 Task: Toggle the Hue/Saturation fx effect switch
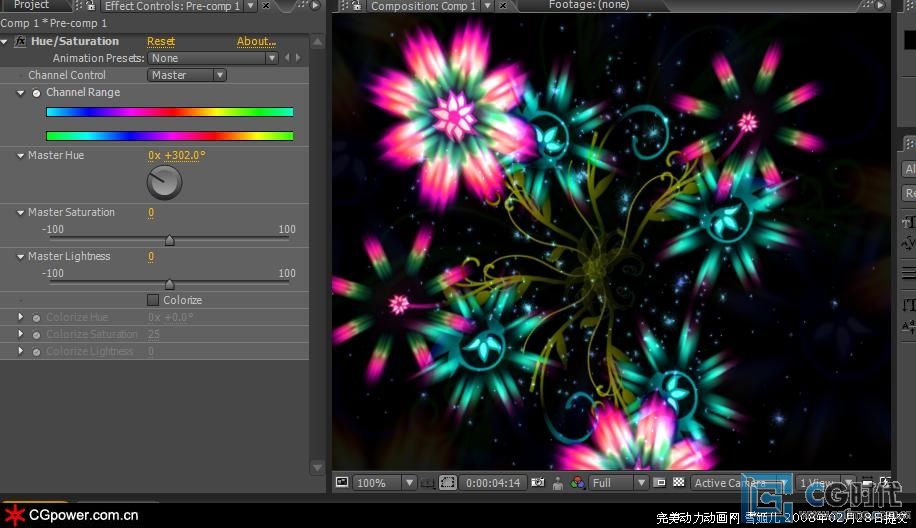[x=20, y=41]
